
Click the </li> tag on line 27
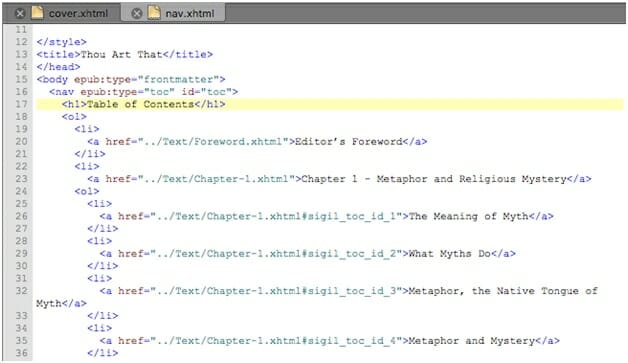click(x=103, y=228)
